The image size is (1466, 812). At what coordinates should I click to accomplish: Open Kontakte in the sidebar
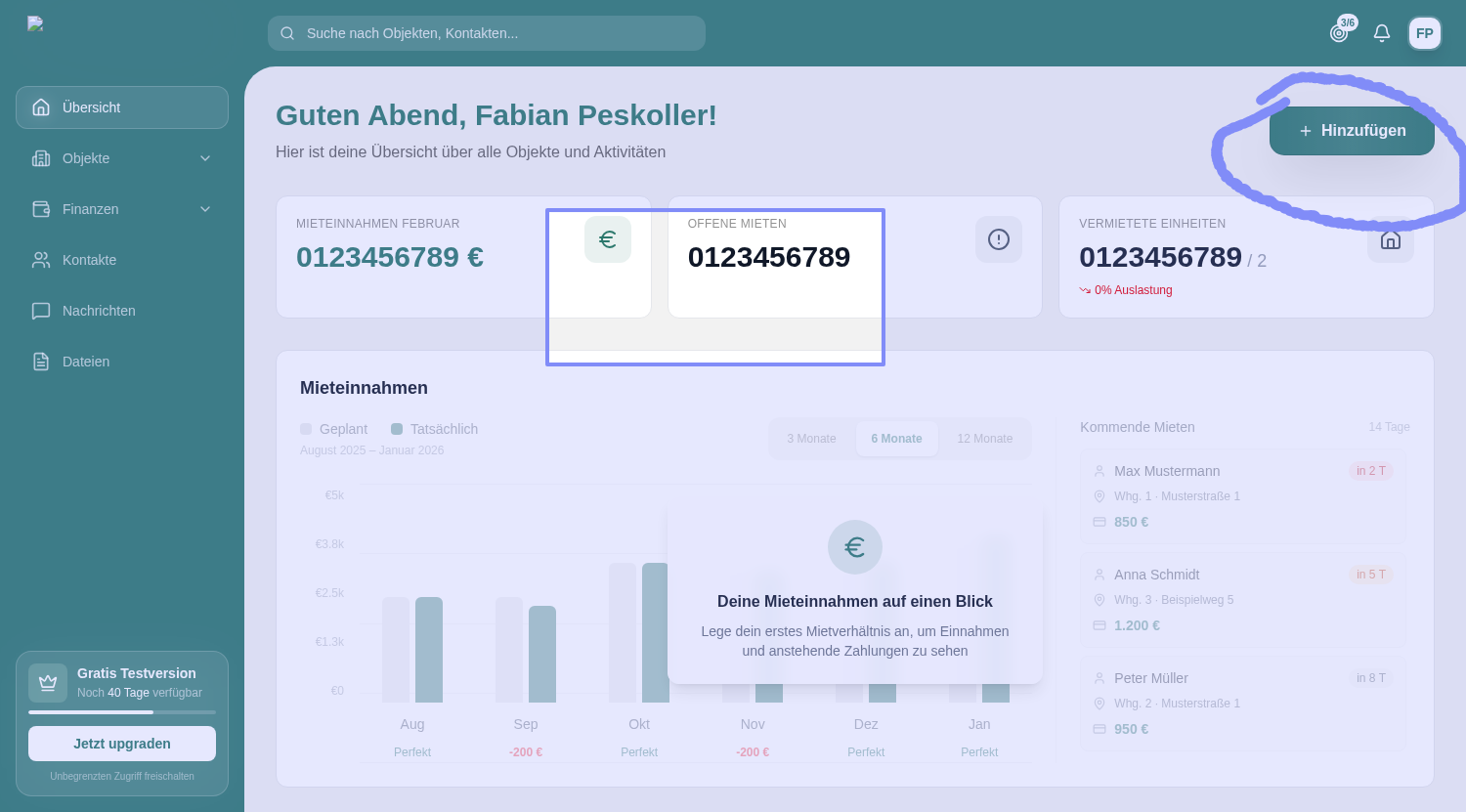pyautogui.click(x=89, y=260)
